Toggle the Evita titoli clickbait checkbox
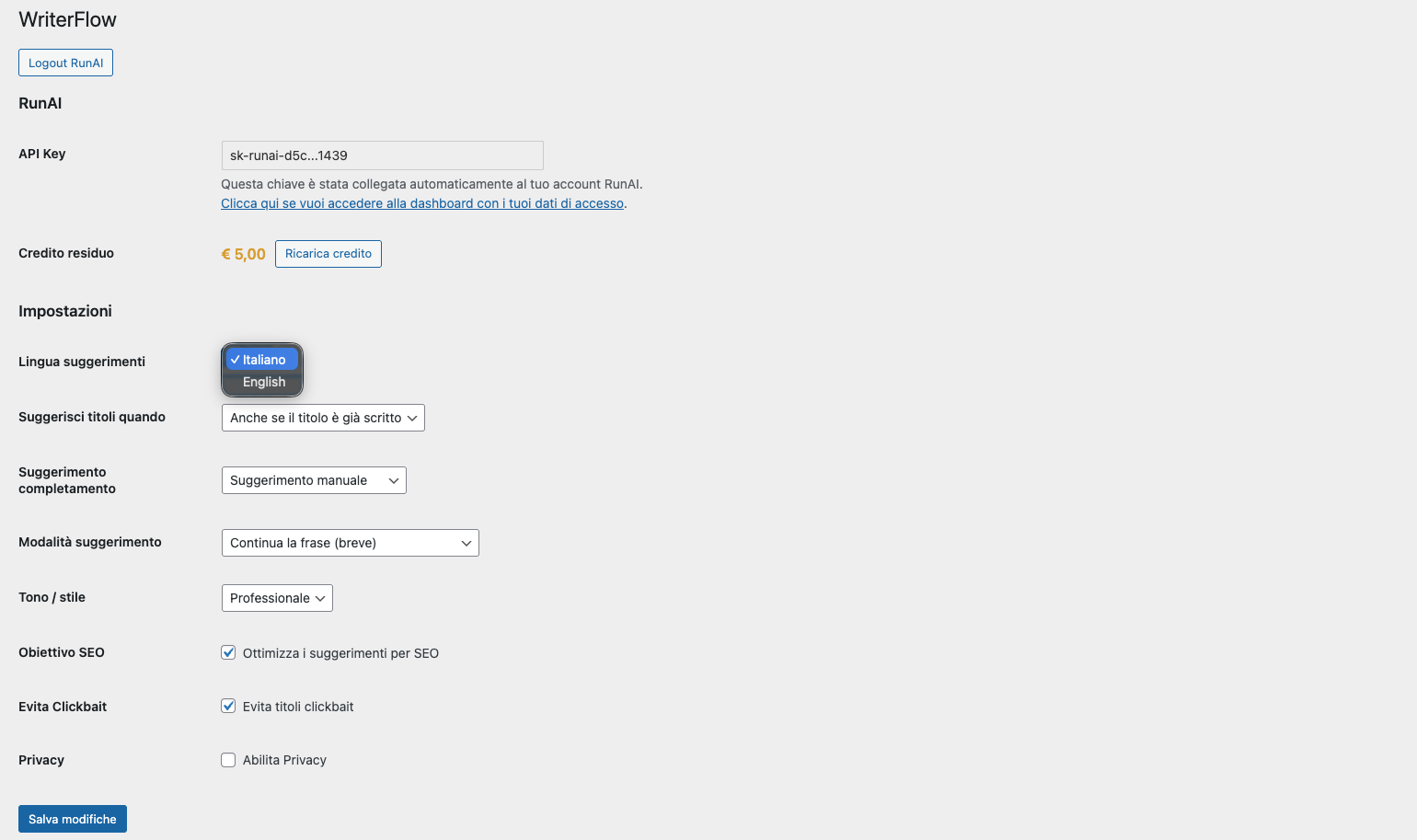 228,707
